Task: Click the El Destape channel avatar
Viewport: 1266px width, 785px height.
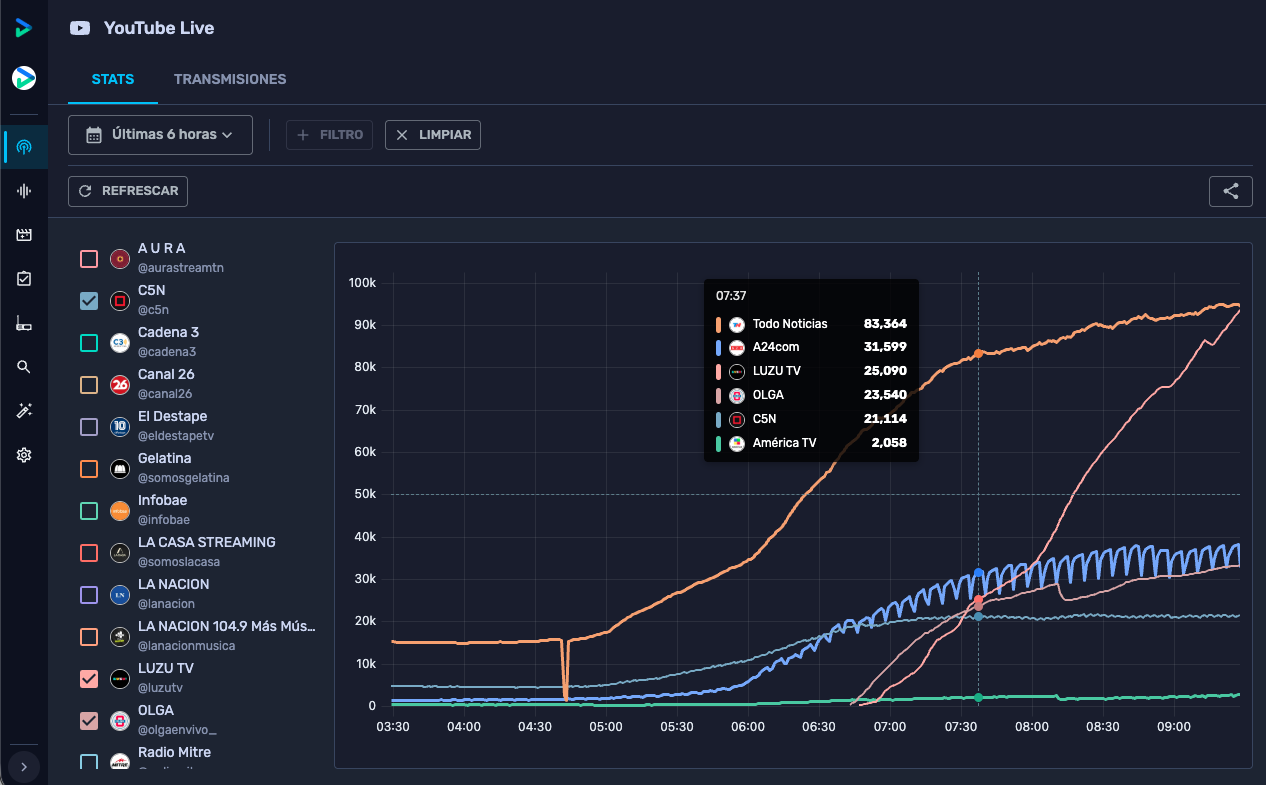Action: [120, 427]
